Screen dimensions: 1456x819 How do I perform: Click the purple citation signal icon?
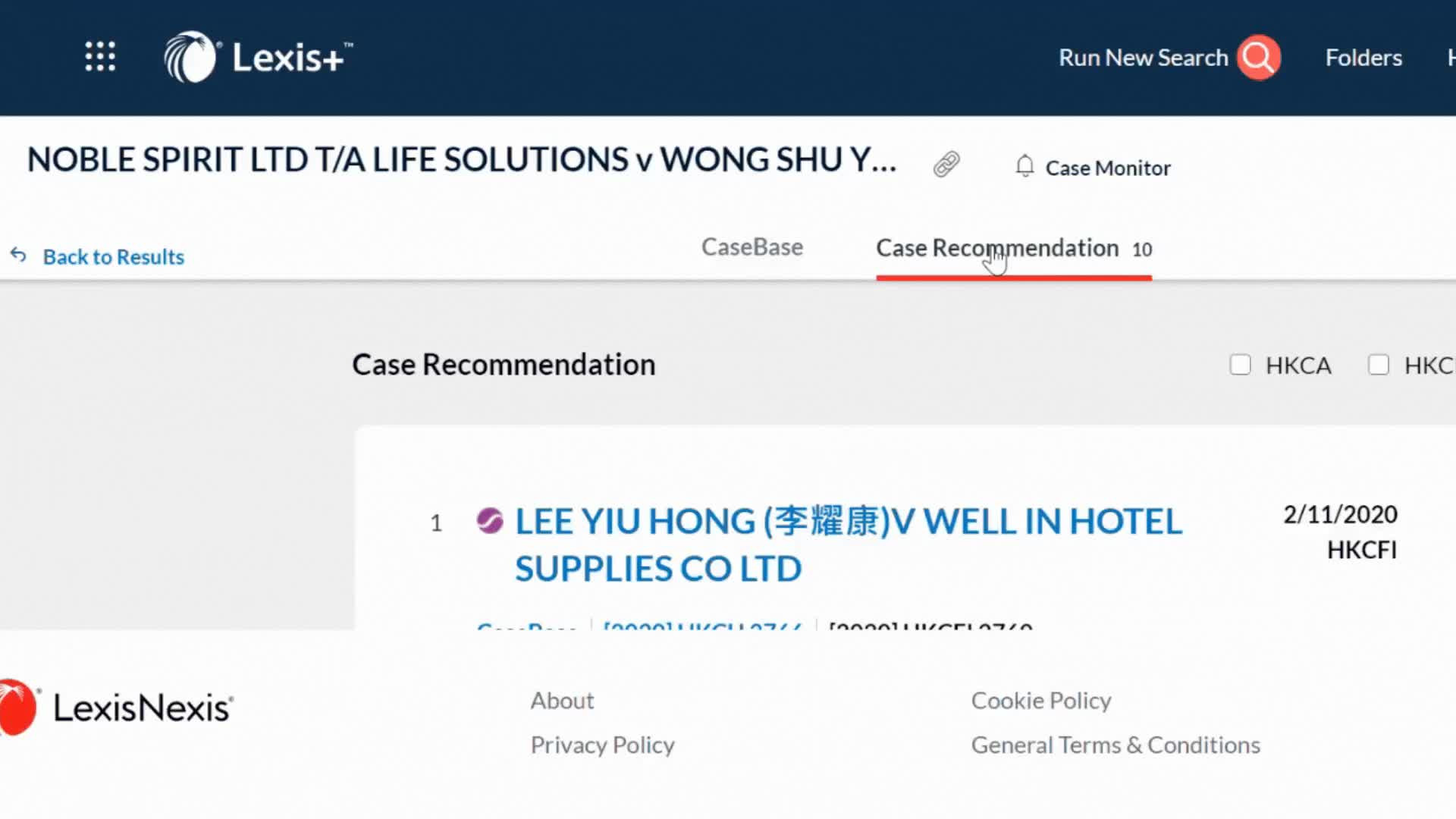coord(490,521)
